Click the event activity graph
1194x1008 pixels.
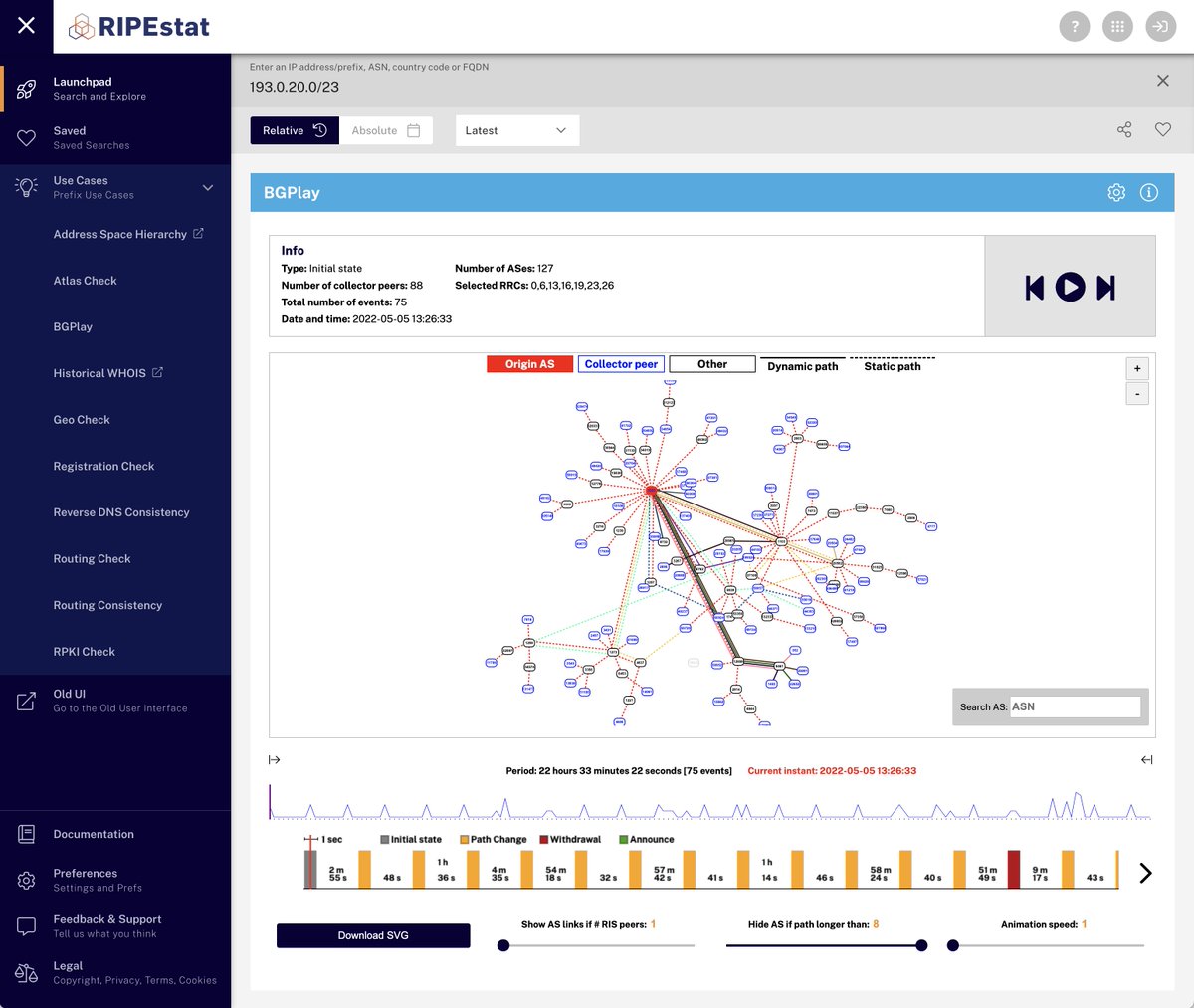pyautogui.click(x=709, y=802)
